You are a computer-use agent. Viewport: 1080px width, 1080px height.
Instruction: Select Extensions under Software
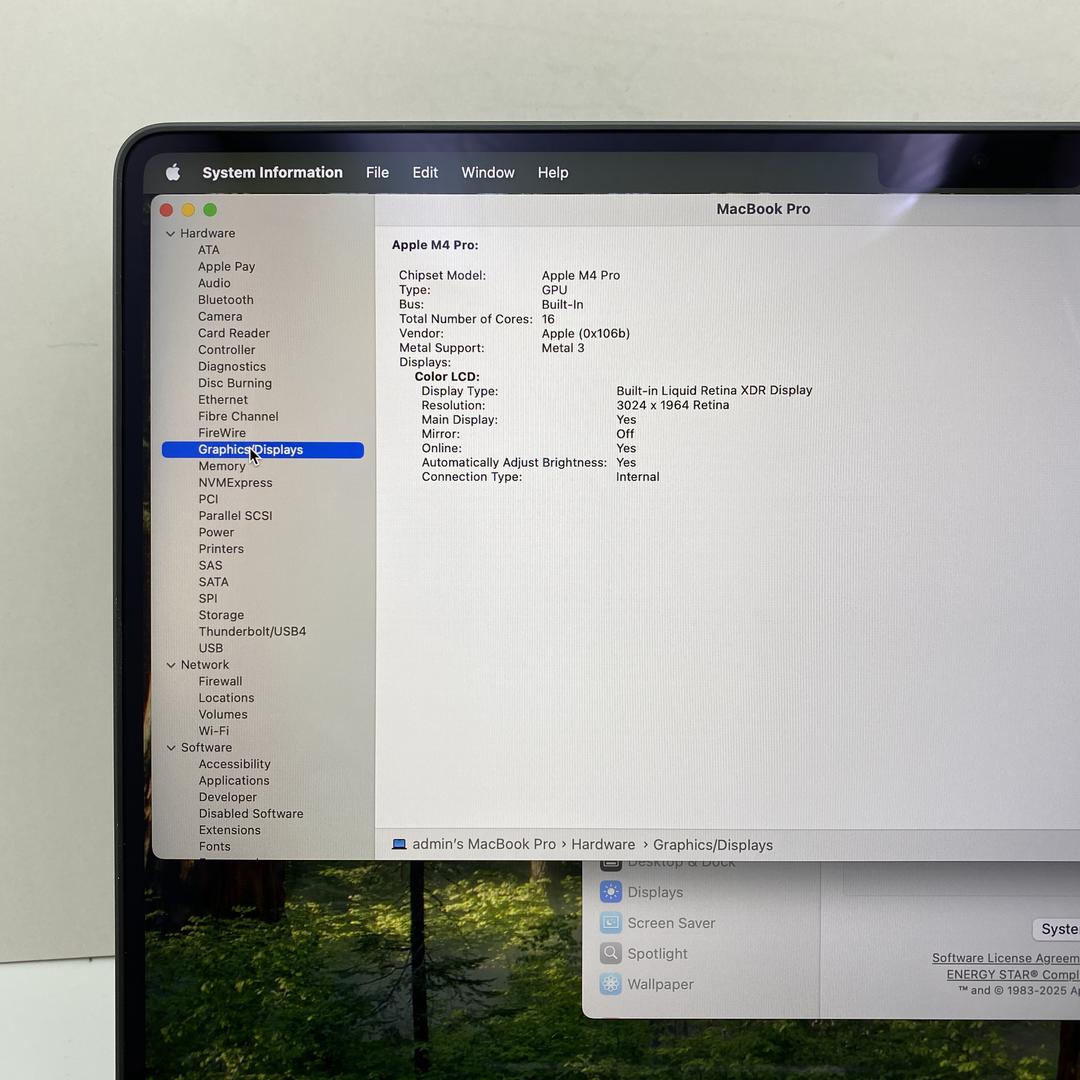click(230, 830)
